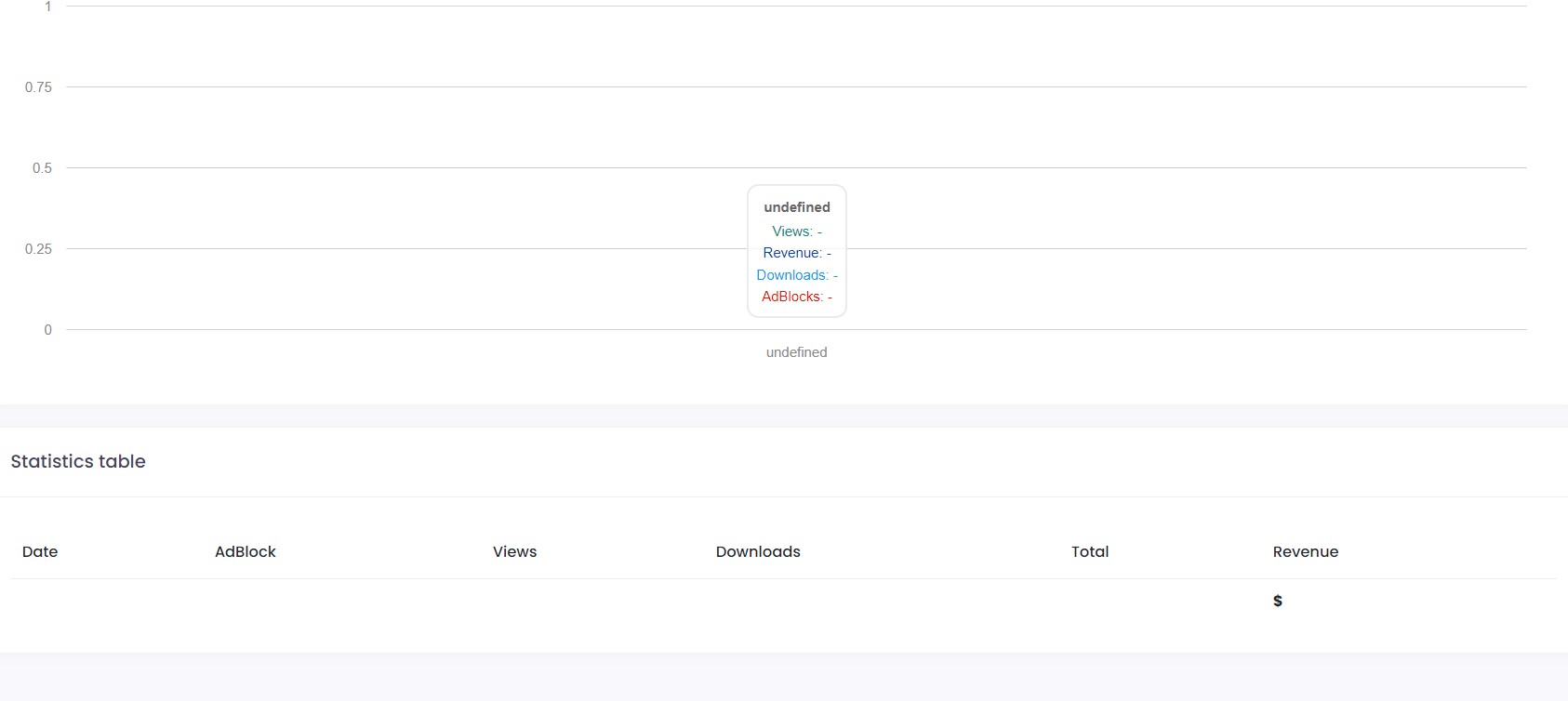
Task: Click the Date column header
Action: tap(40, 551)
